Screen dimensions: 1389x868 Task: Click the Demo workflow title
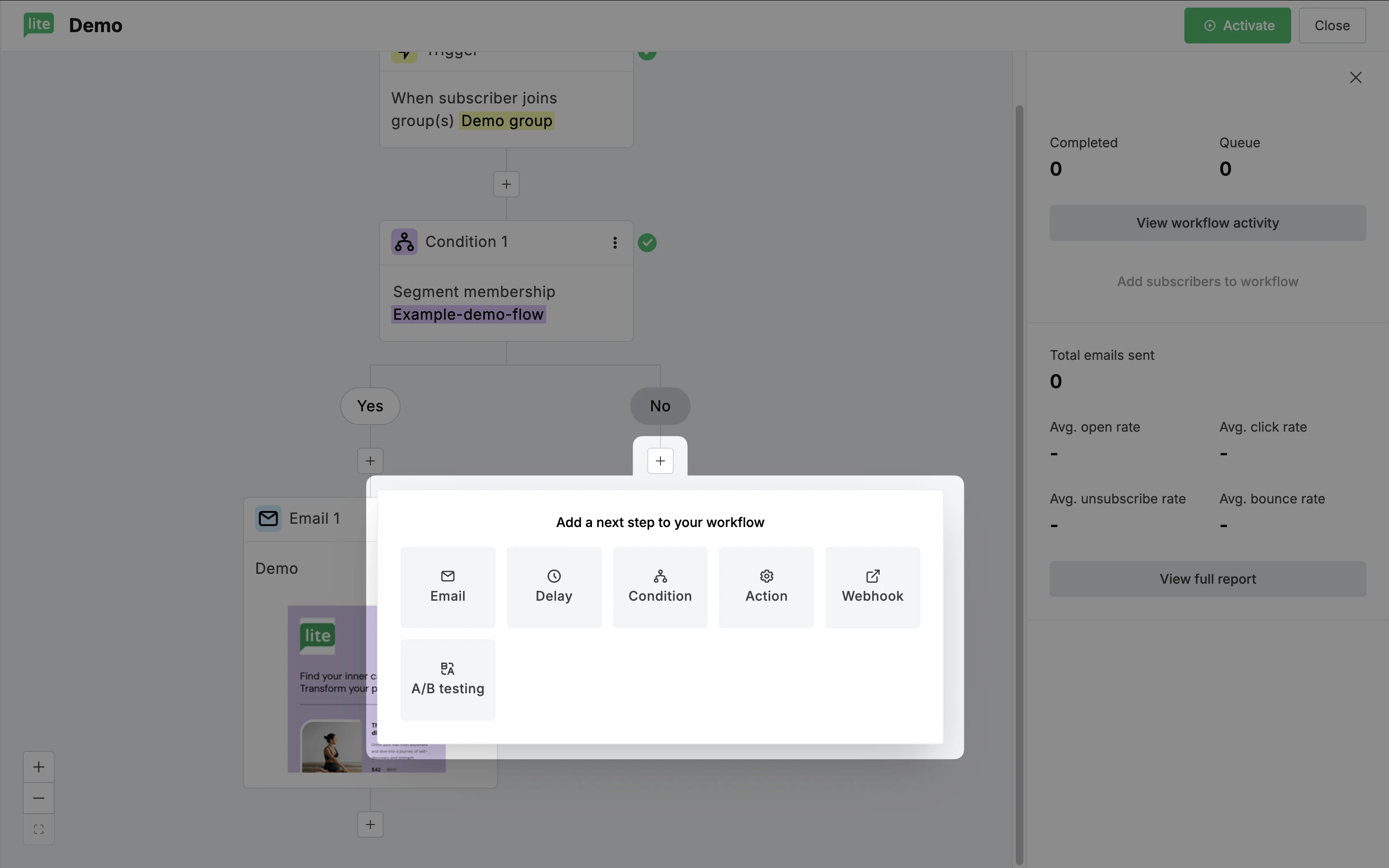(95, 25)
